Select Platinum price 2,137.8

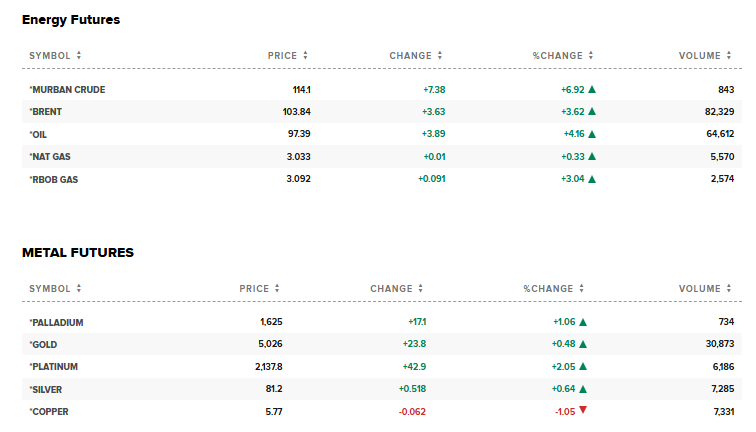pos(269,367)
